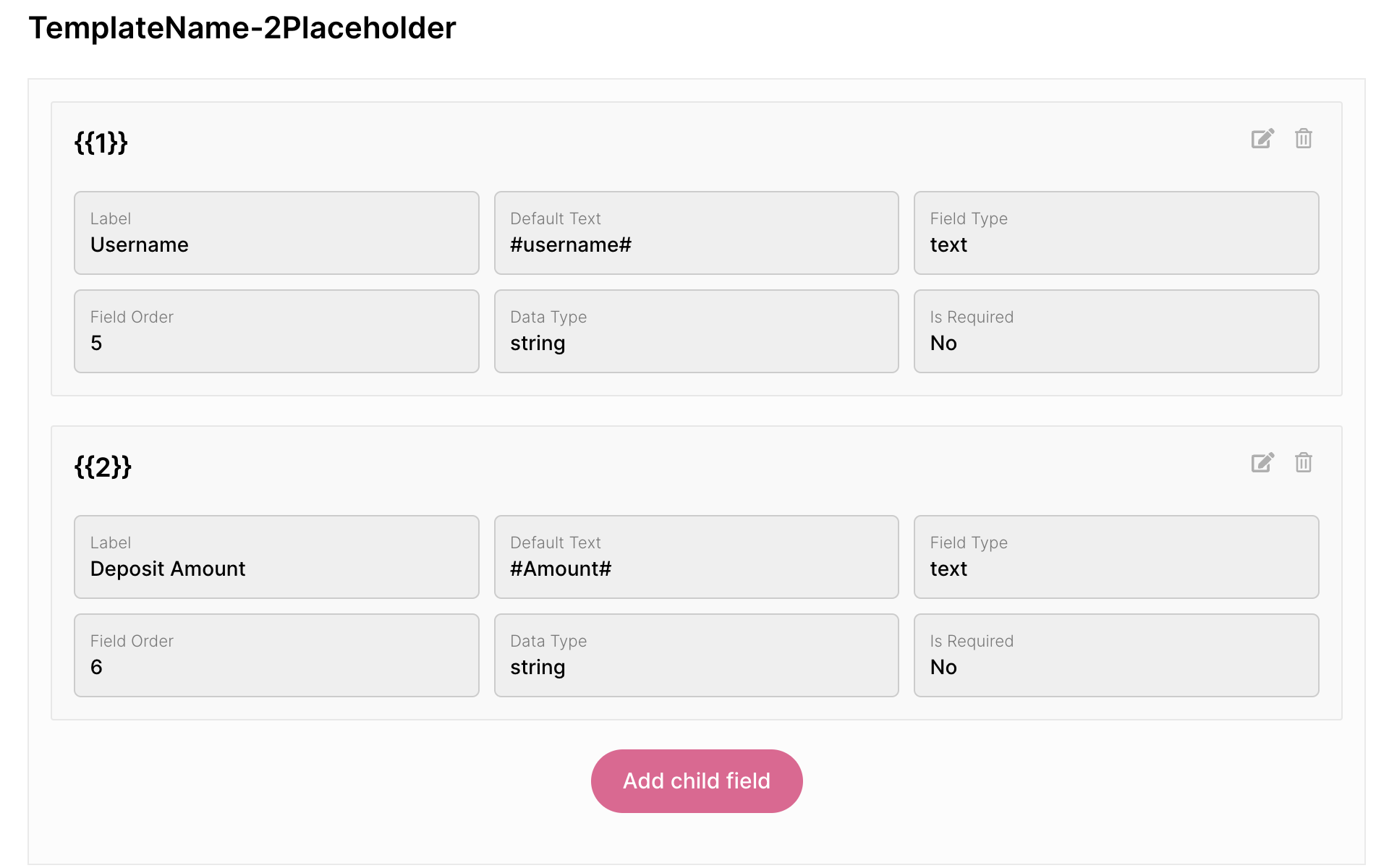Viewport: 1376px width, 868px height.
Task: Select the #Amount# default text field
Action: (696, 557)
